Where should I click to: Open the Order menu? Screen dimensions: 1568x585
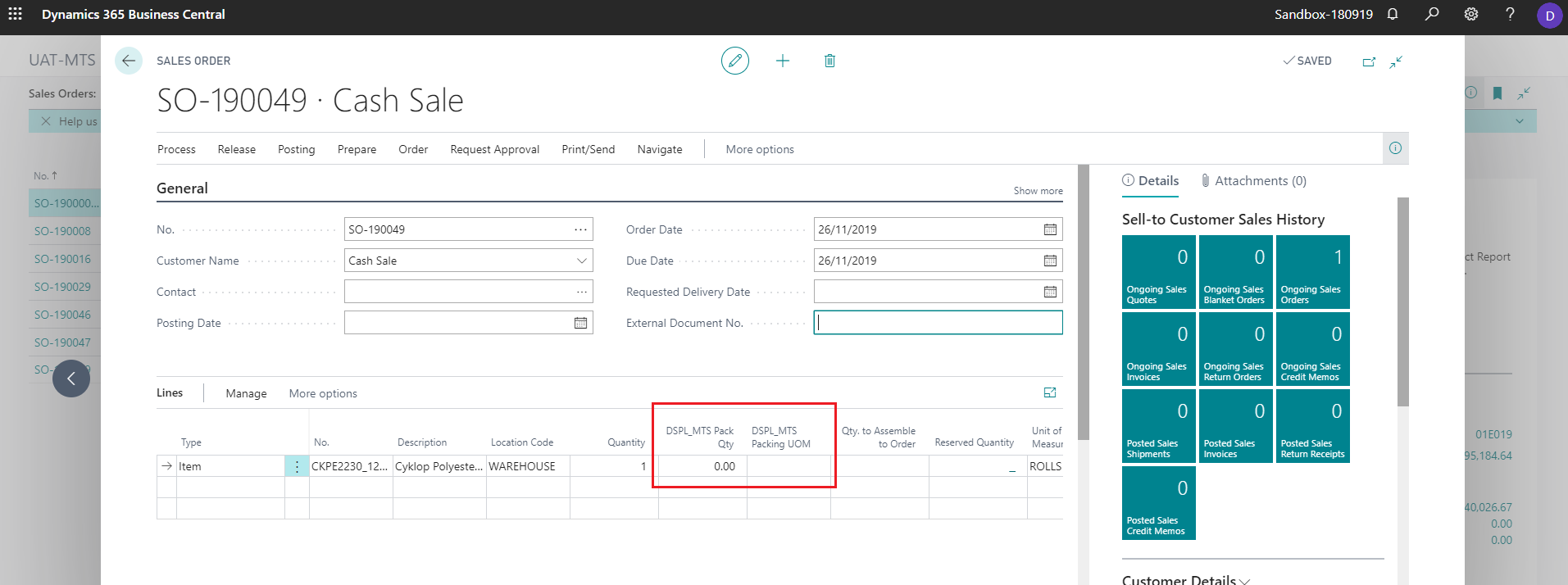(413, 149)
